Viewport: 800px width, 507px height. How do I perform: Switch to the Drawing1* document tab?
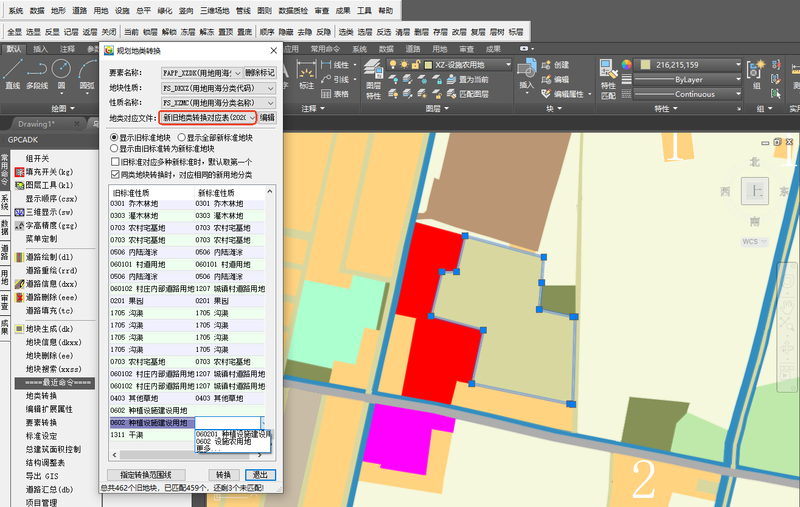coord(36,123)
